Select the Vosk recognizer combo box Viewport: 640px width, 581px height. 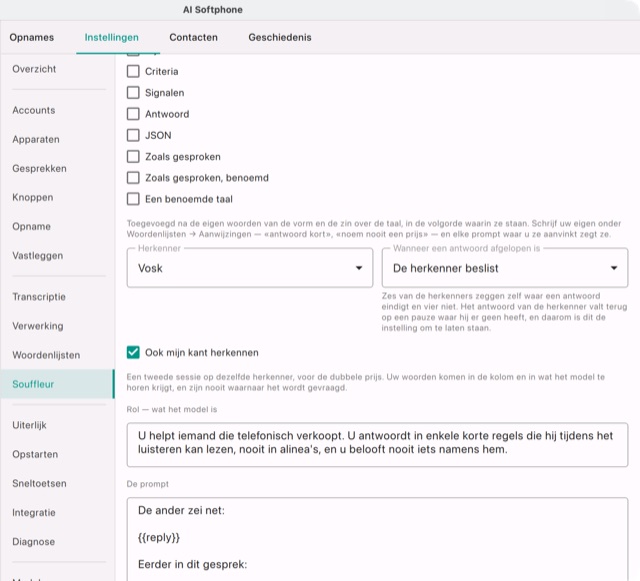250,268
